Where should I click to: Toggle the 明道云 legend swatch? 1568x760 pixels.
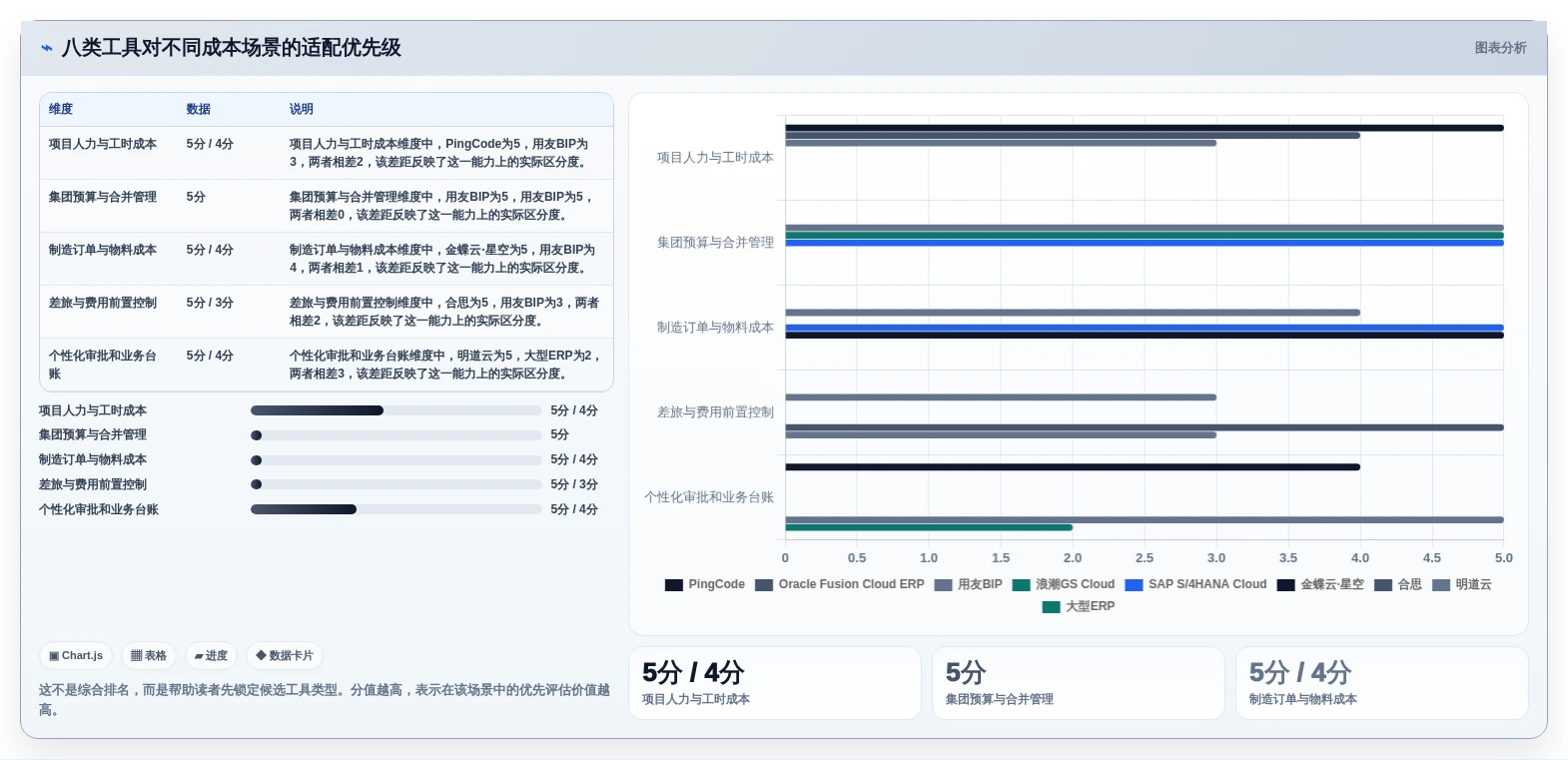[x=1440, y=585]
